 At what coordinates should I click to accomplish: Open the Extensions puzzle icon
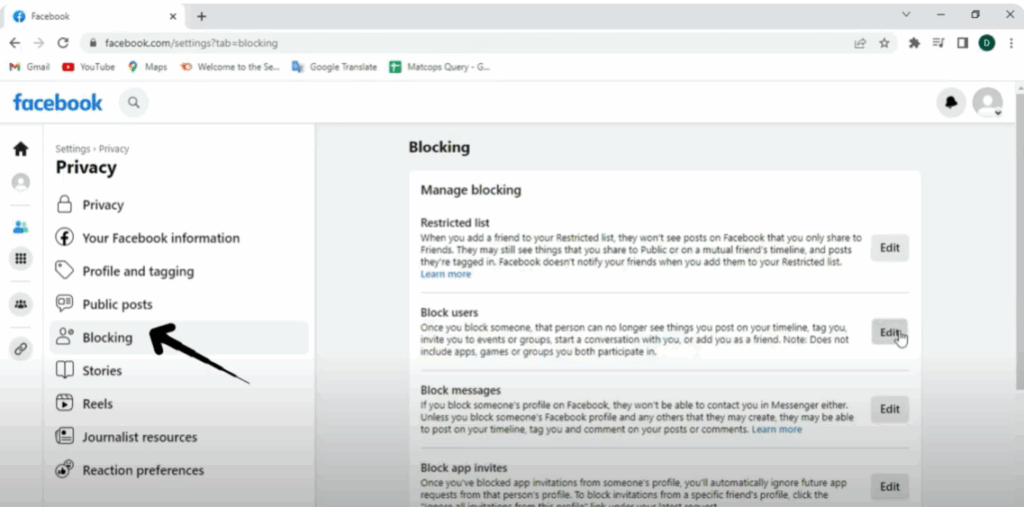(914, 43)
